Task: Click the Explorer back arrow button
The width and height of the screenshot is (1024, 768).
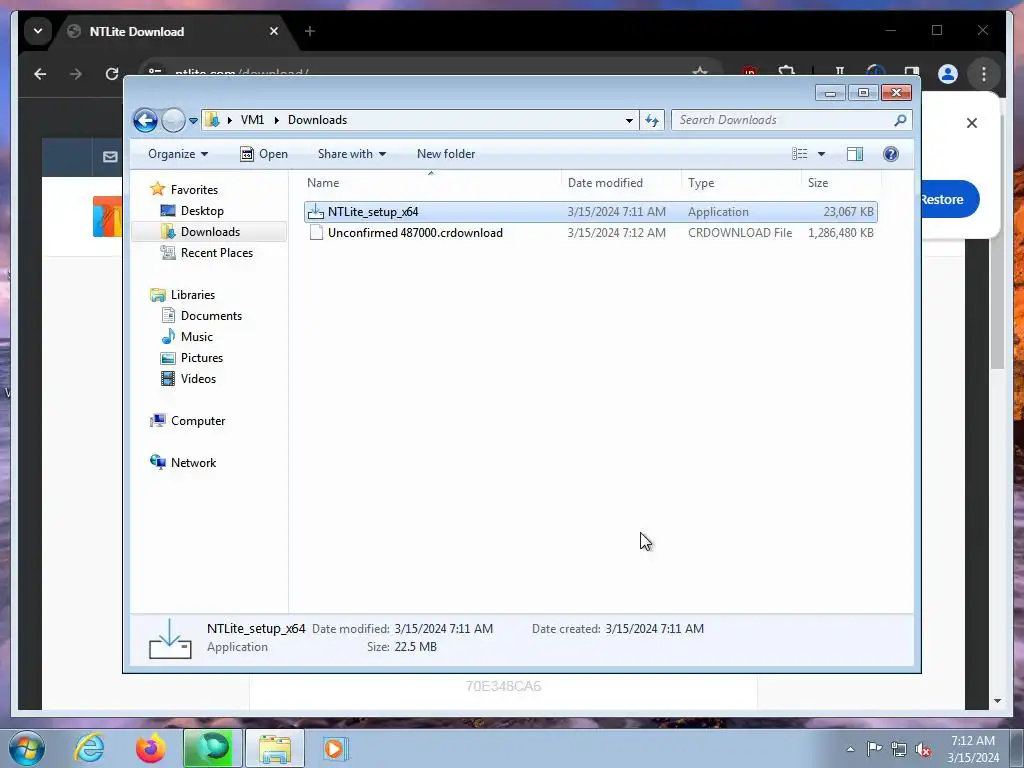Action: click(145, 120)
